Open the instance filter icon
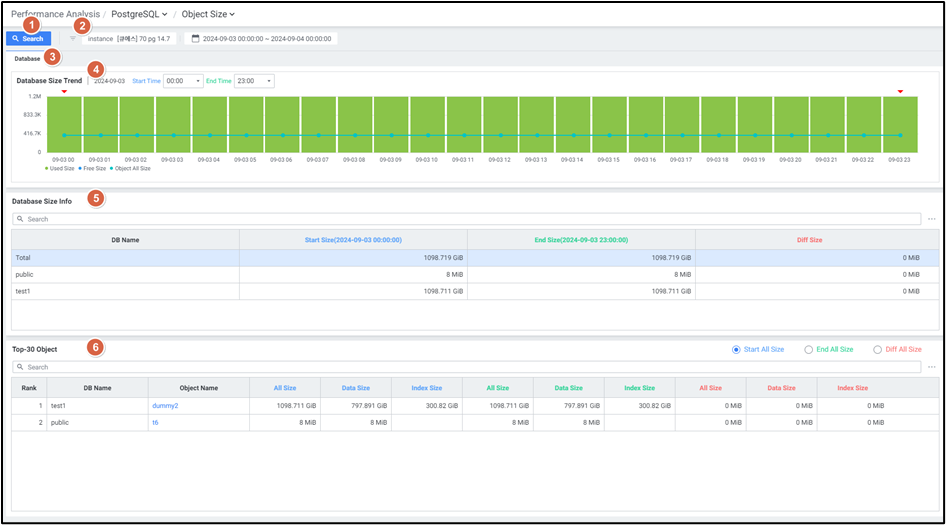Image resolution: width=946 pixels, height=525 pixels. tap(72, 38)
